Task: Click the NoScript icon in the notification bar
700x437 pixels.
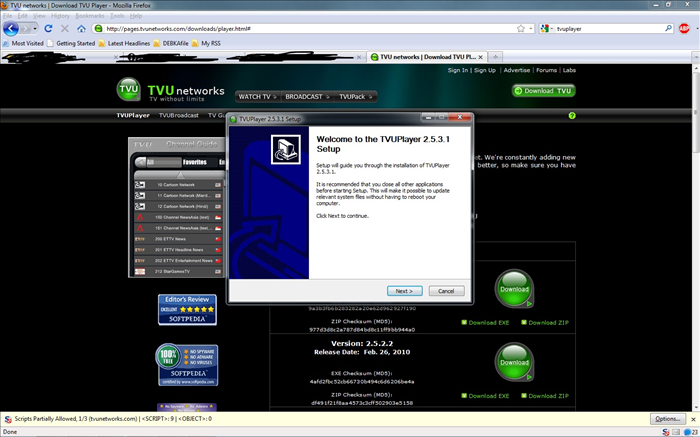Action: (8, 419)
